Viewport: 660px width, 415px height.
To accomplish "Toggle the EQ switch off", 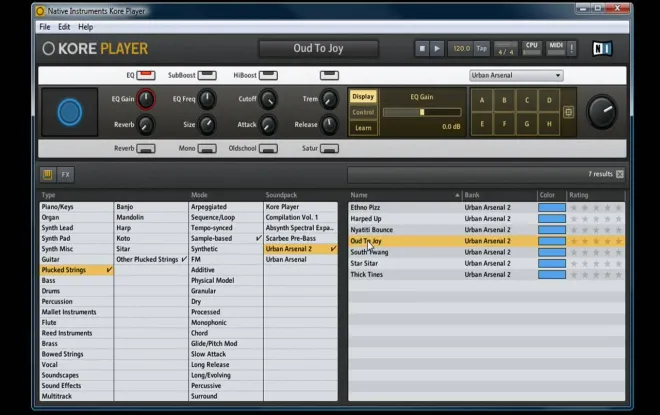I will [x=146, y=75].
